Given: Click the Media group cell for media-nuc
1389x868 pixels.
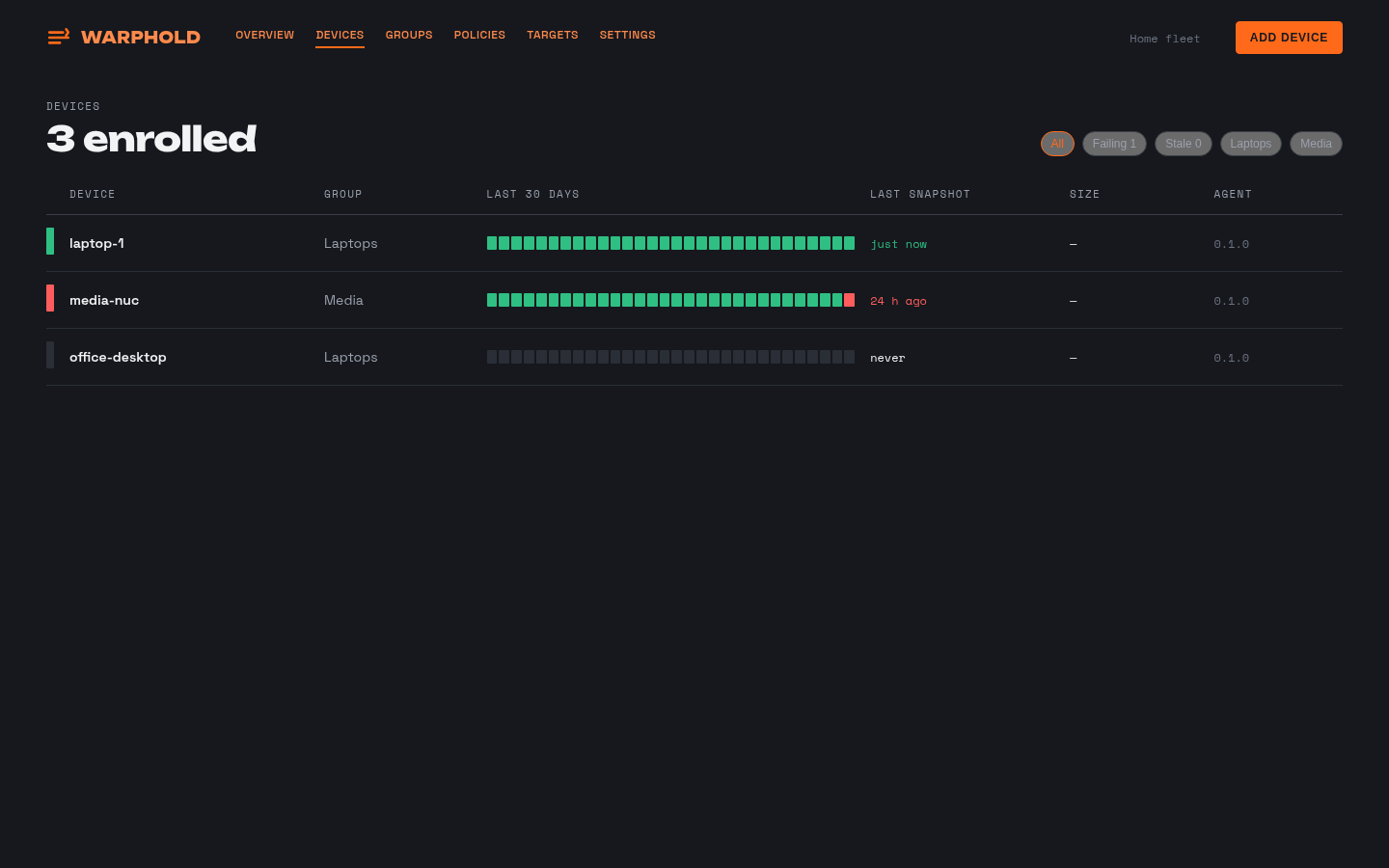Looking at the screenshot, I should coord(343,300).
